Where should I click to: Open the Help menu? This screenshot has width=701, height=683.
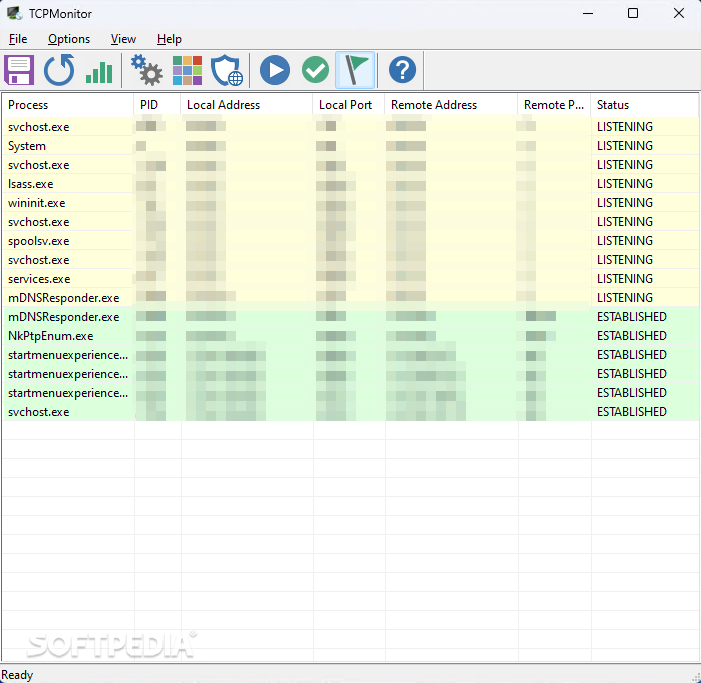(x=169, y=39)
